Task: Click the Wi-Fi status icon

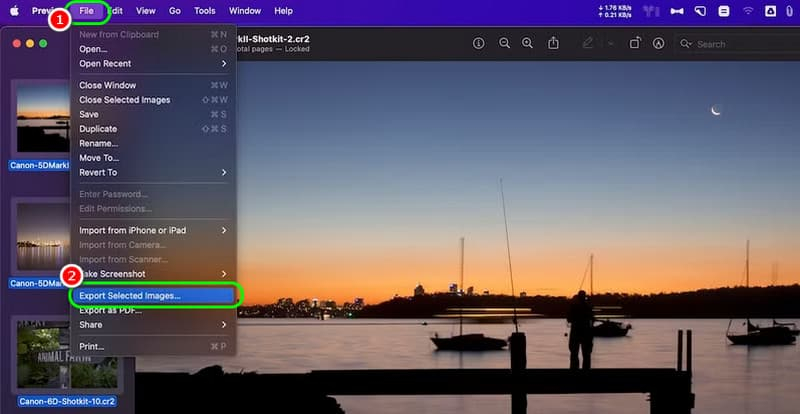Action: 748,11
